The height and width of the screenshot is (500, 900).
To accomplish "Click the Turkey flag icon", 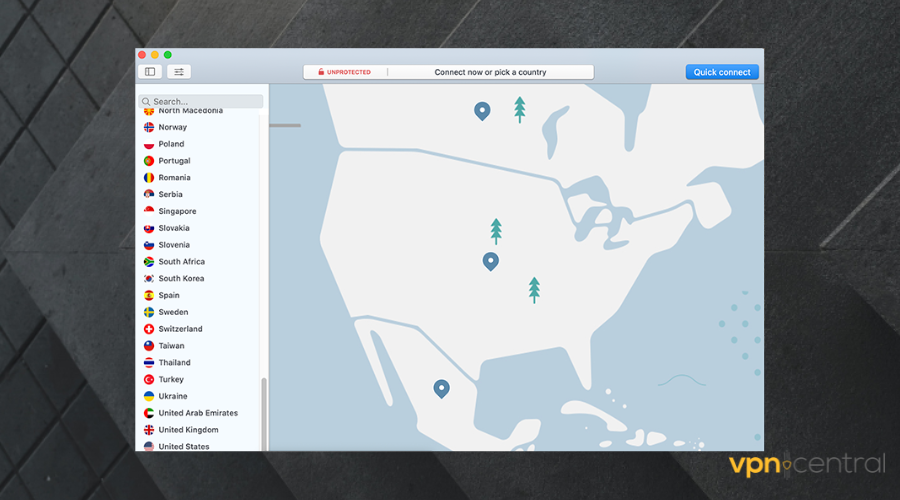I will 149,379.
